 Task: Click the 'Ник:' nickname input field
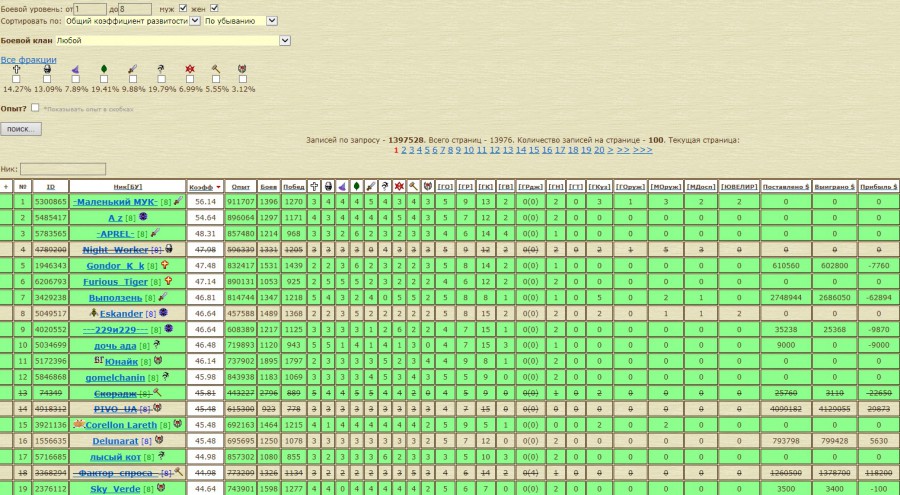pyautogui.click(x=63, y=169)
